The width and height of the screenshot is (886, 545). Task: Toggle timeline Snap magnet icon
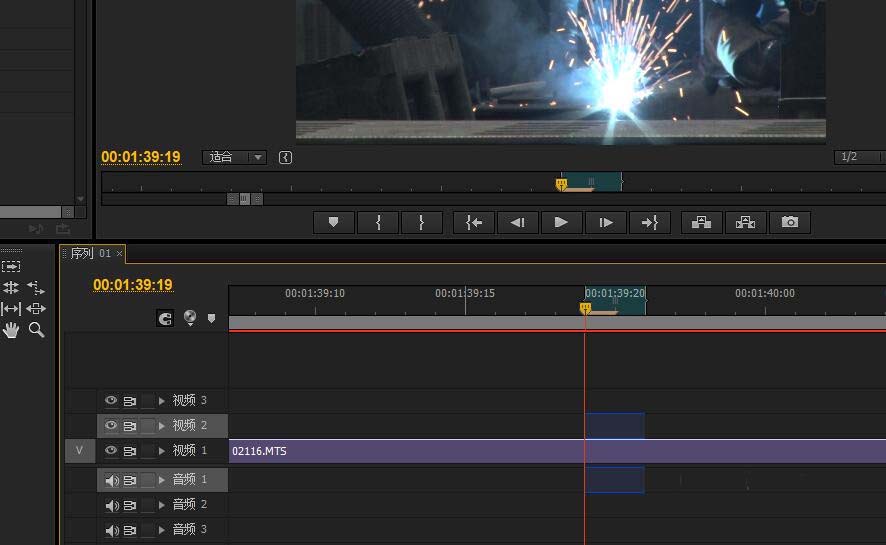click(165, 319)
